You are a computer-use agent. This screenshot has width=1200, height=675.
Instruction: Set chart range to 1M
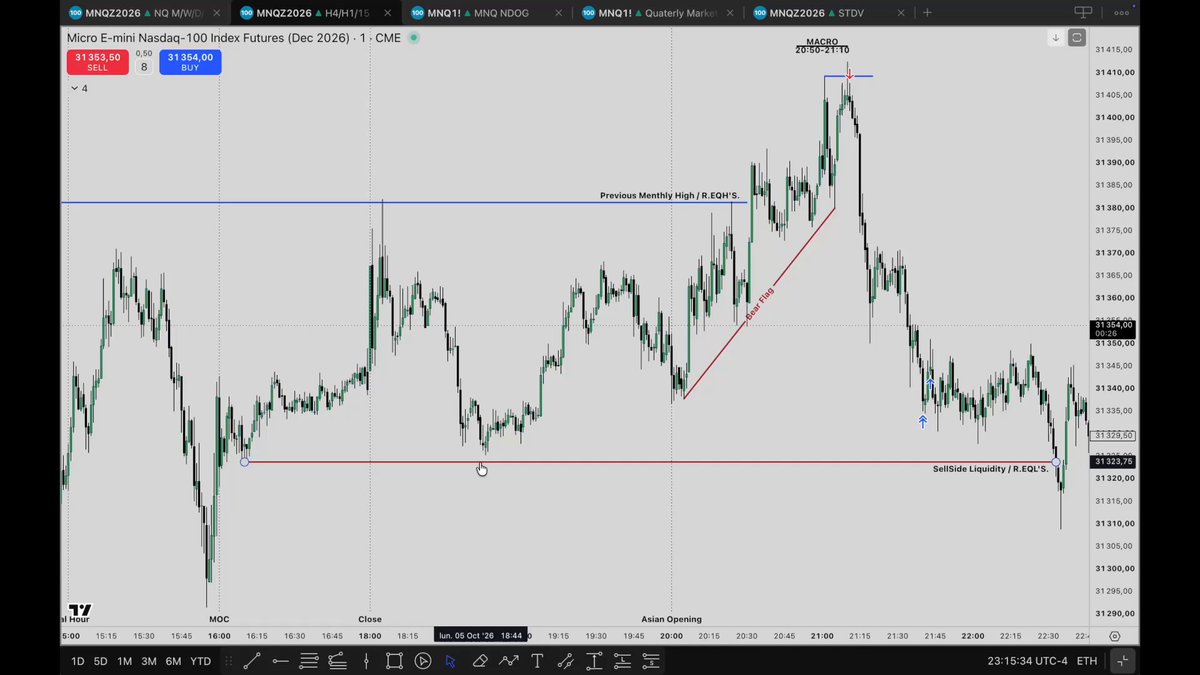(x=125, y=661)
